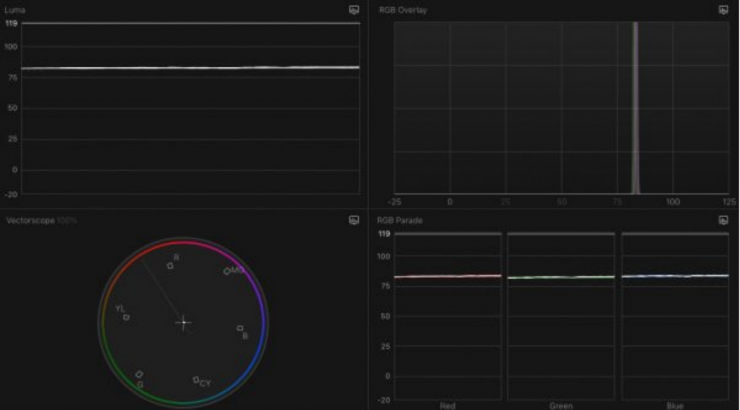Click the green G target box in the vectorscope

(139, 374)
